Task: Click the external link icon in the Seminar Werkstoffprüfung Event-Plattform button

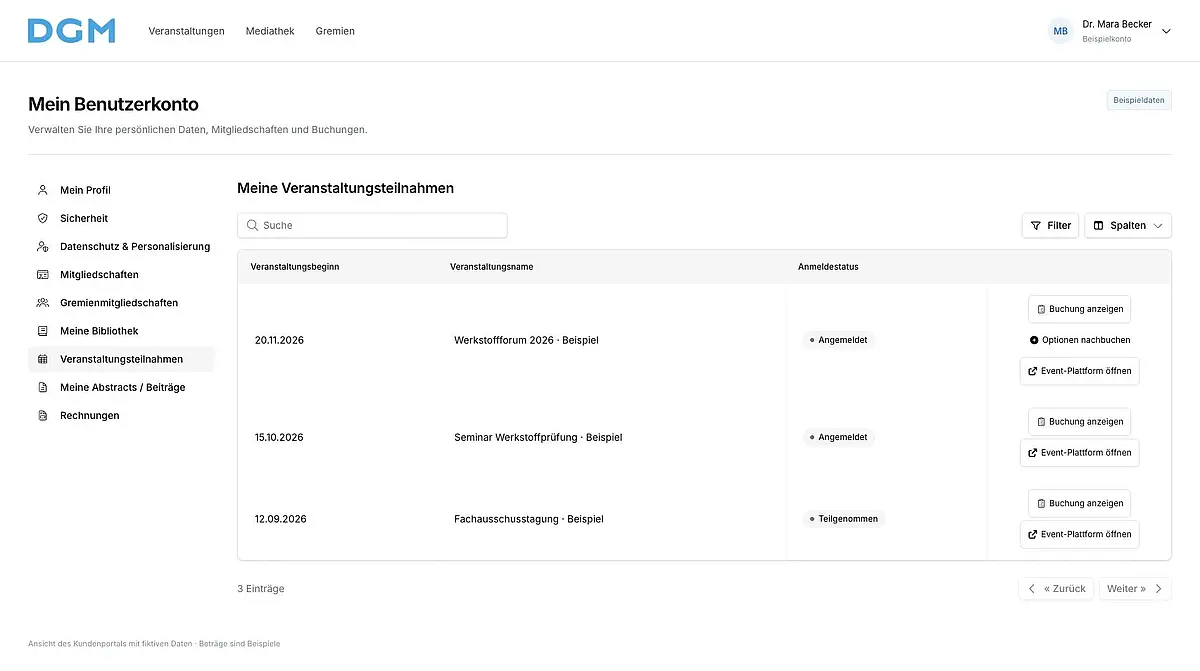Action: pos(1033,452)
